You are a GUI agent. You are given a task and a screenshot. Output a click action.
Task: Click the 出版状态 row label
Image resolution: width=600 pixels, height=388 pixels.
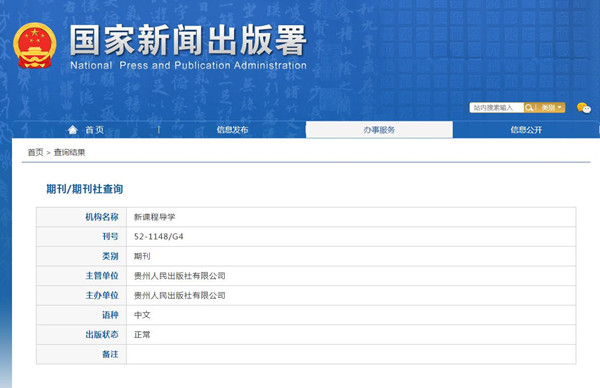tap(102, 334)
